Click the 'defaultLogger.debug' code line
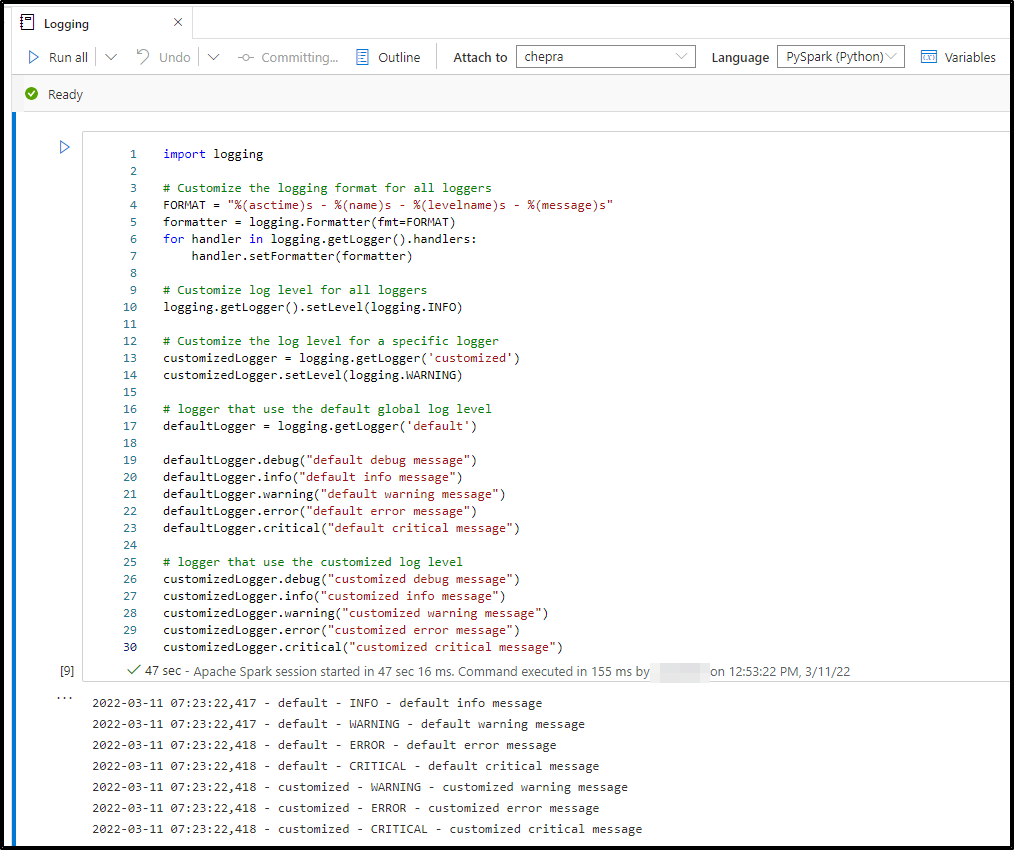The width and height of the screenshot is (1014, 850). (x=320, y=461)
